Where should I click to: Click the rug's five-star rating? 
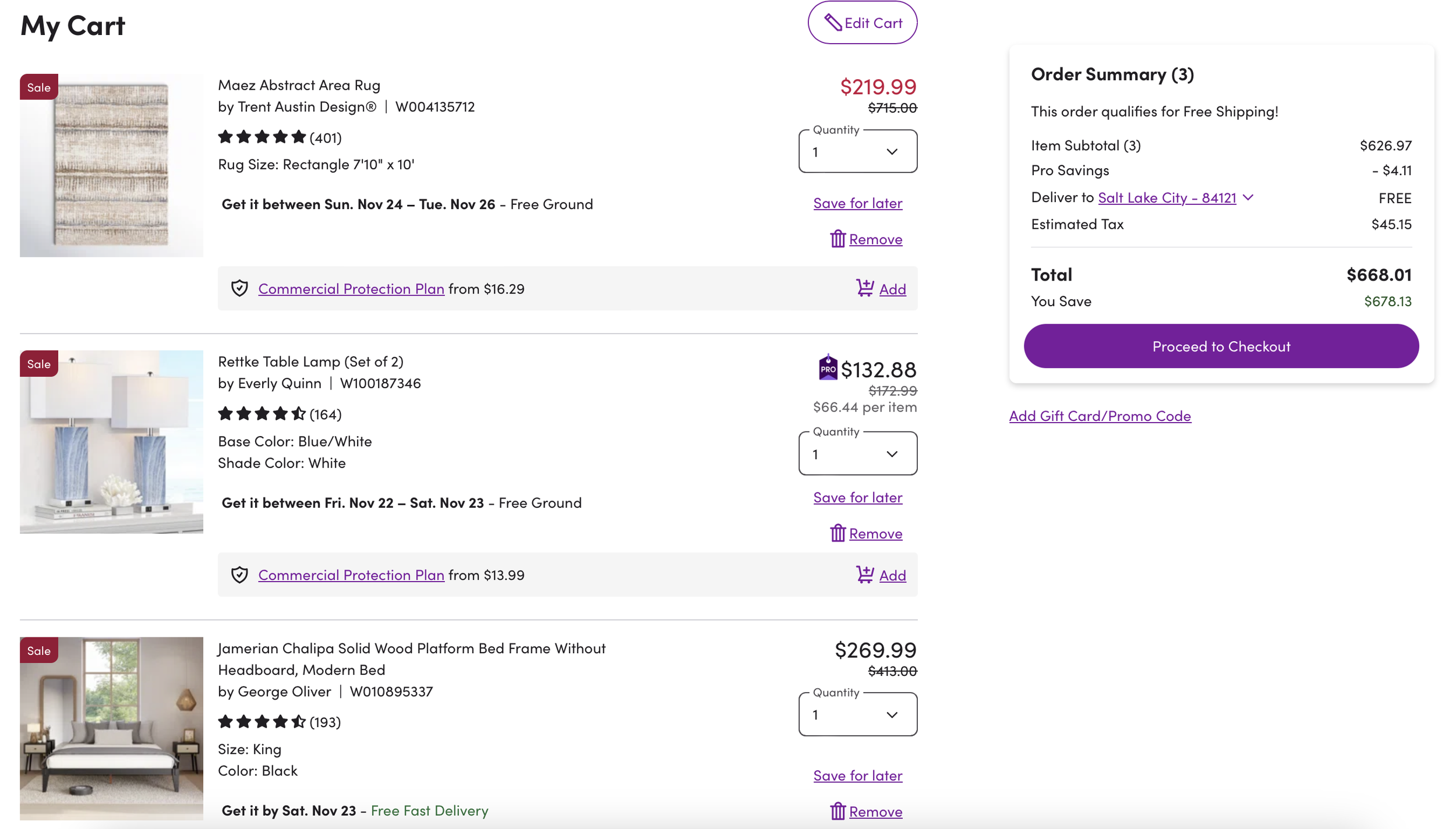[261, 137]
